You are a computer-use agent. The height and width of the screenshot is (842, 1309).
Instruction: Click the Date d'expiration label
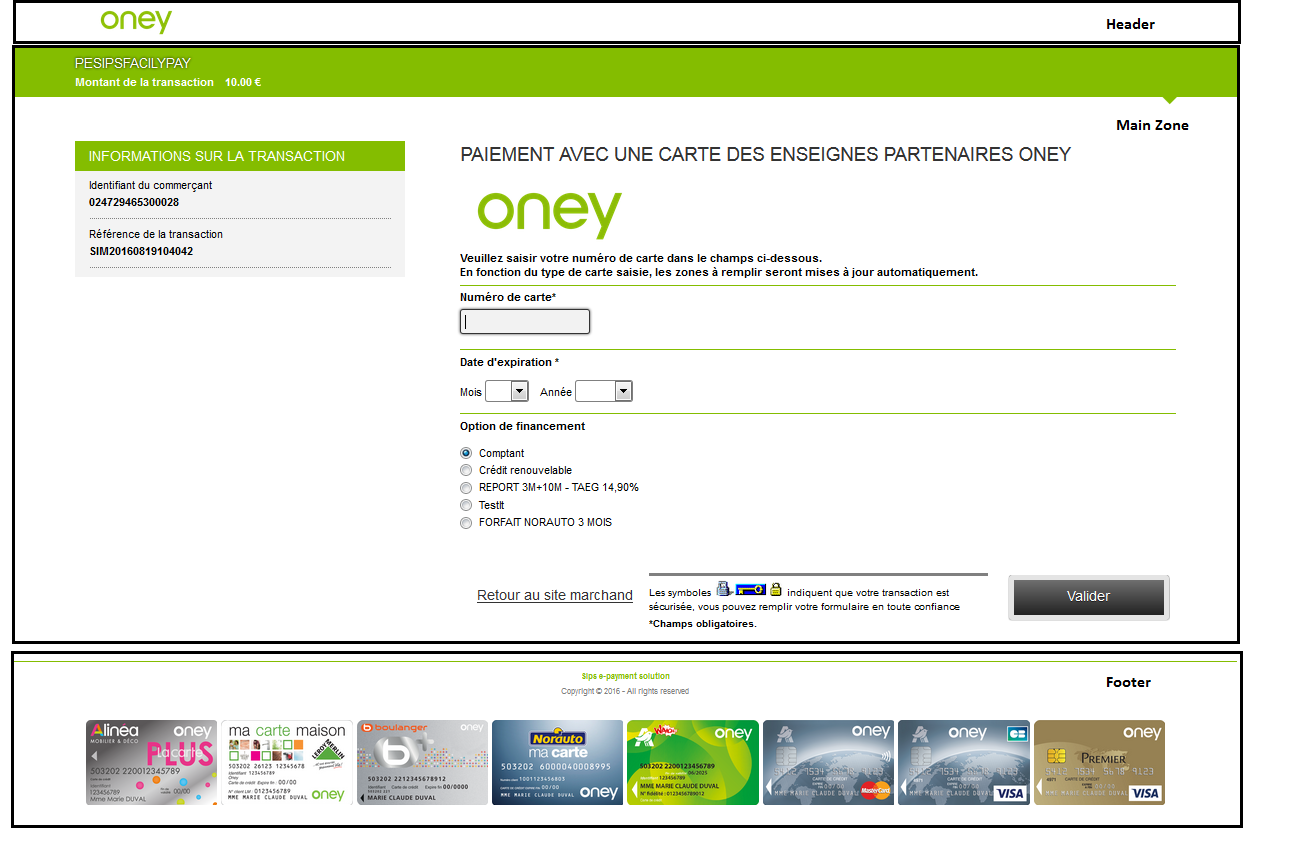click(x=510, y=362)
